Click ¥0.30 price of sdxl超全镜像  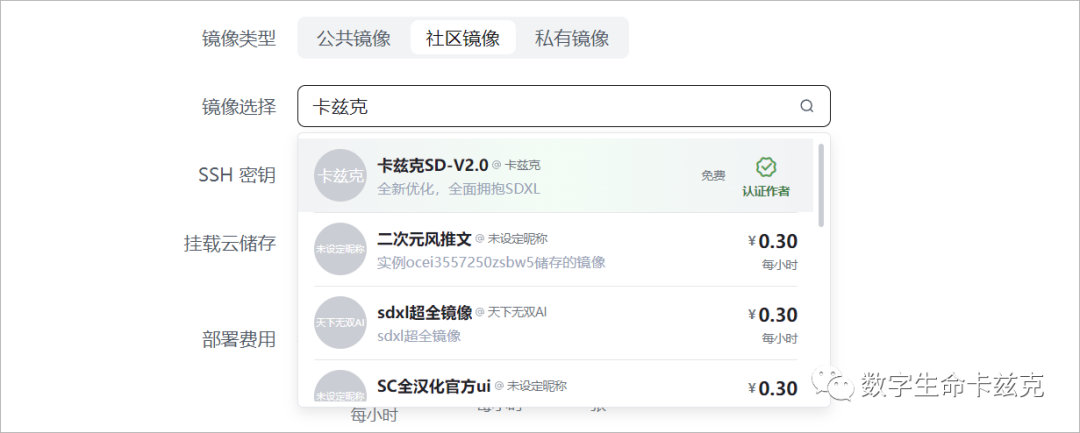[x=773, y=315]
